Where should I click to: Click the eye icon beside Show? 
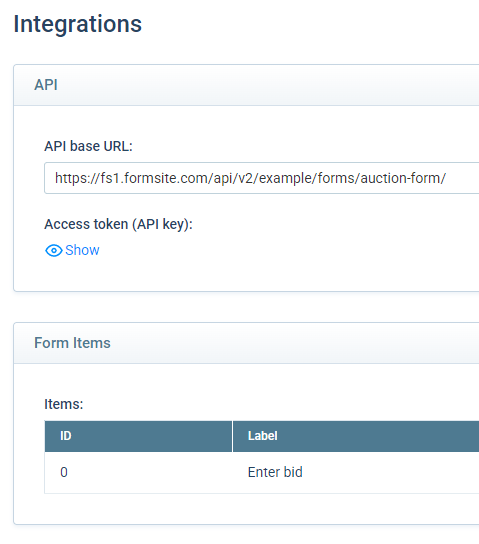point(54,250)
